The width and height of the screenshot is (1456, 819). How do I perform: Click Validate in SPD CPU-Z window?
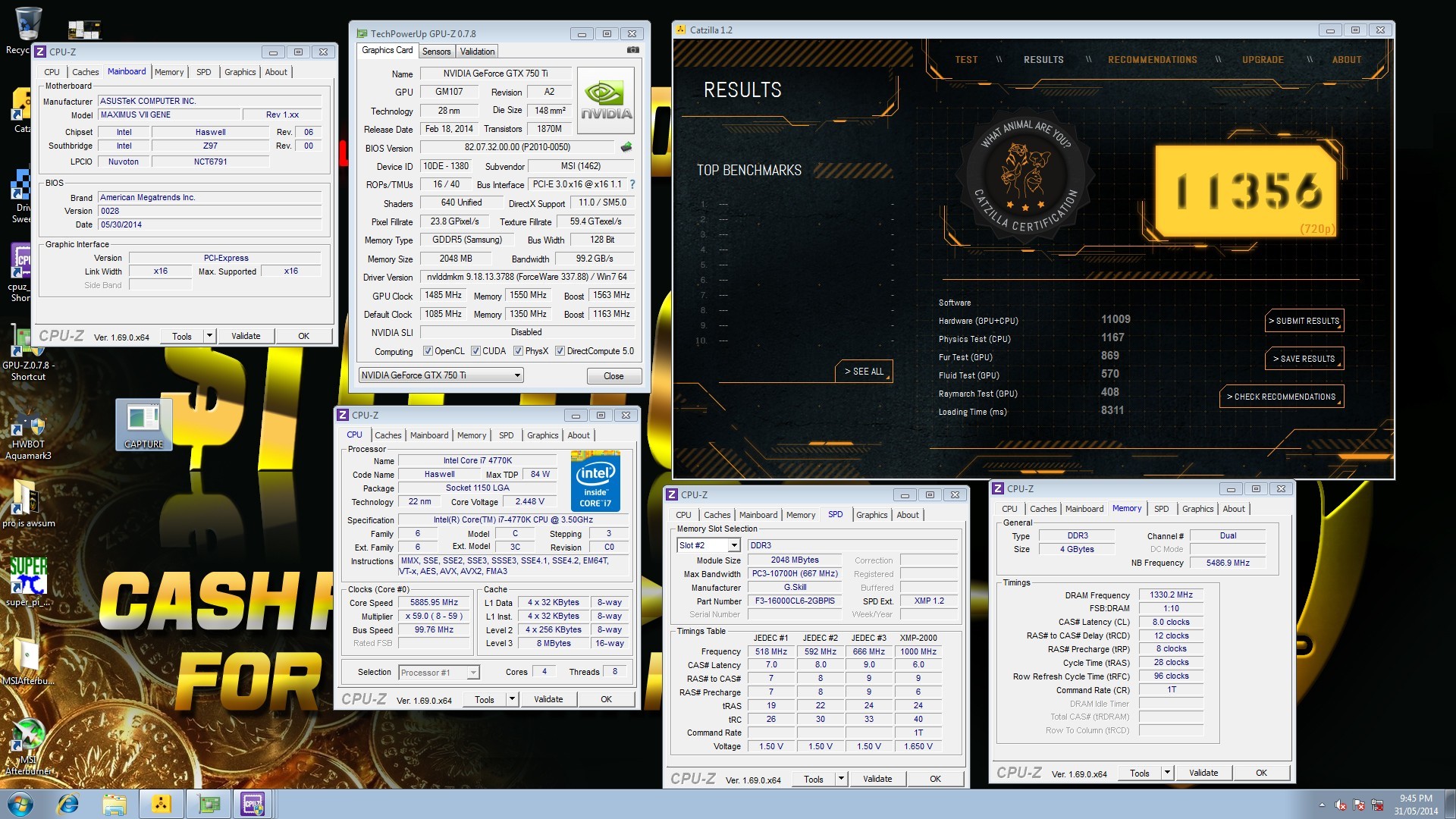coord(877,779)
